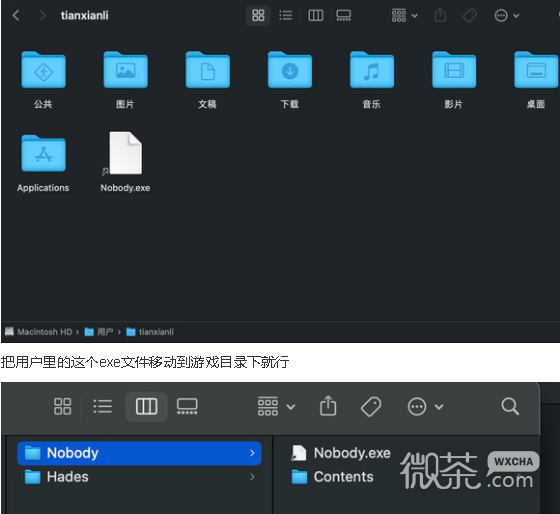560x514 pixels.
Task: Open the more actions menu in top toolbar
Action: [x=506, y=15]
